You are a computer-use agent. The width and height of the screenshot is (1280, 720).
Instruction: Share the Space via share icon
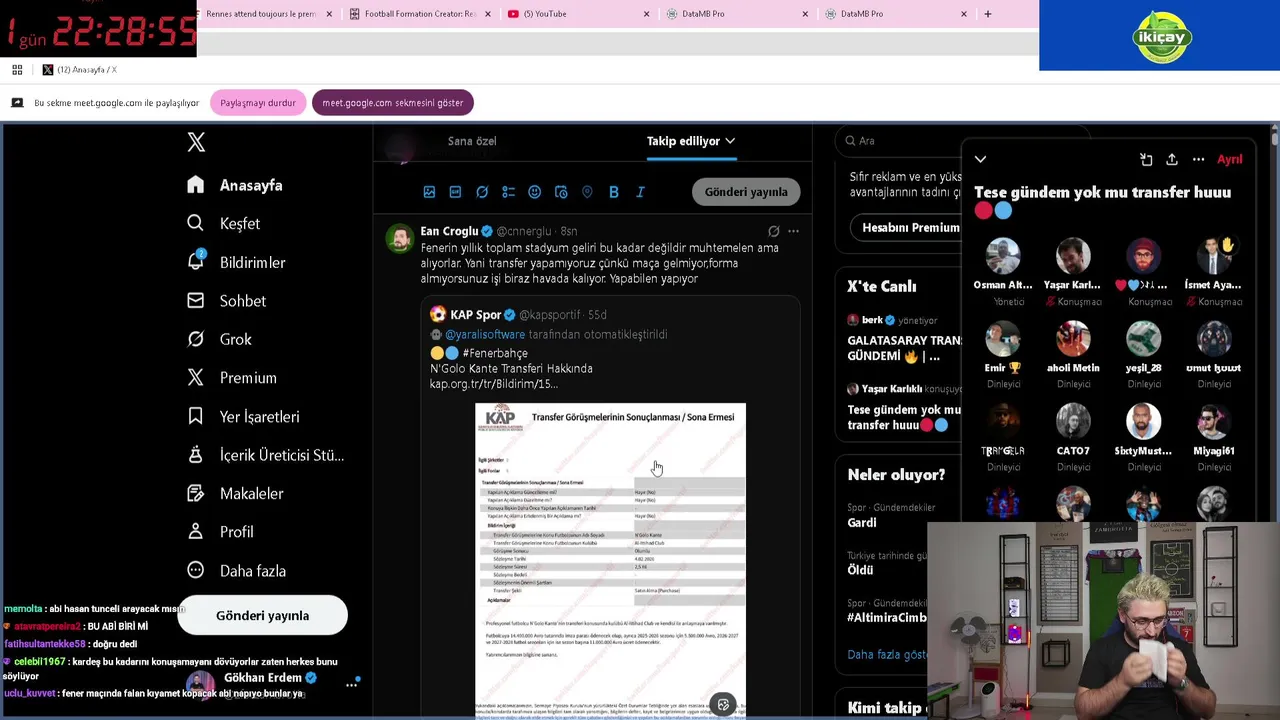tap(1172, 159)
